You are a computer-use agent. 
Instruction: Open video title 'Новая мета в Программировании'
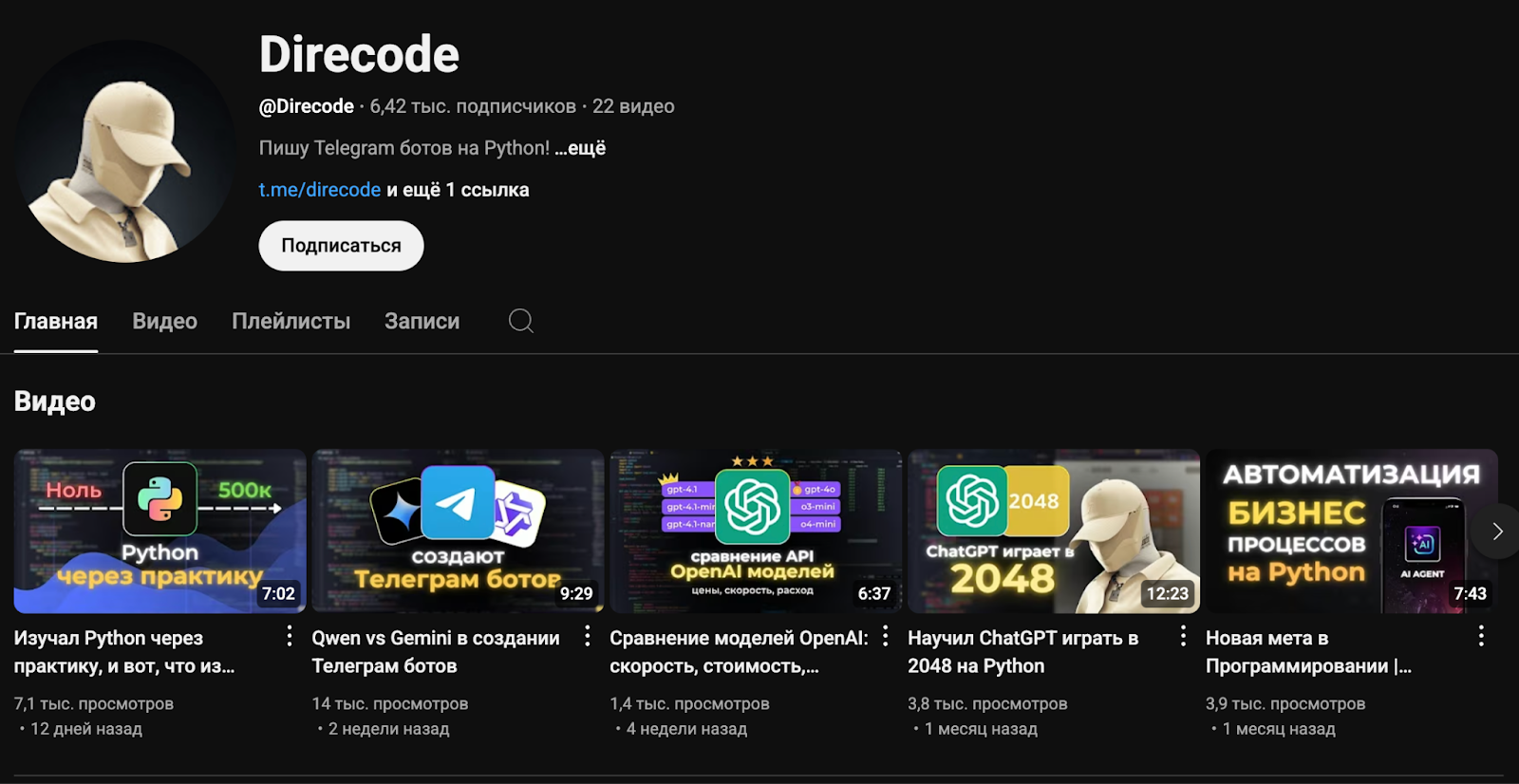[x=1308, y=652]
